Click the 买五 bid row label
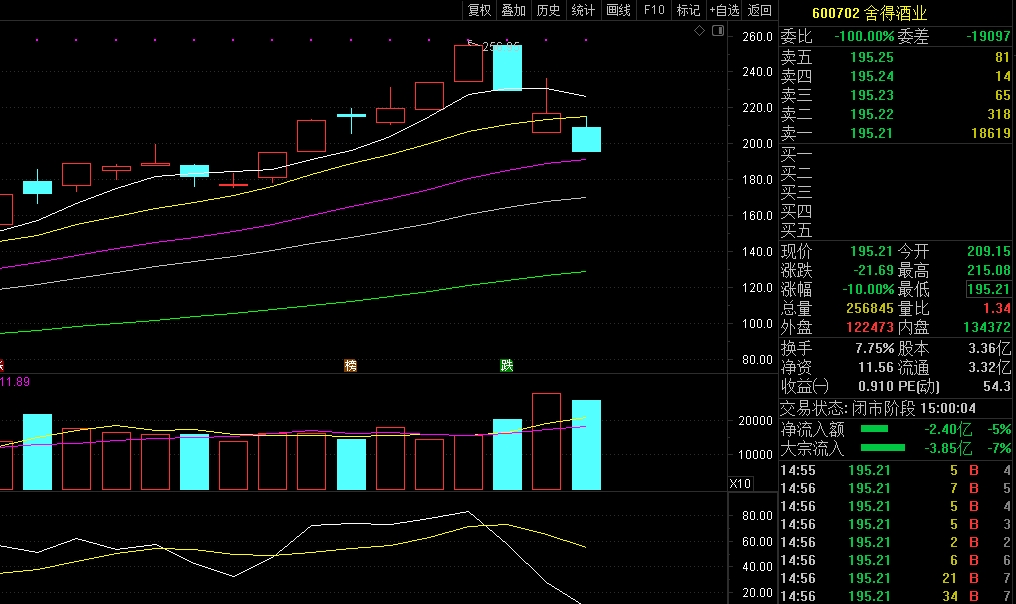1016x604 pixels. 796,230
